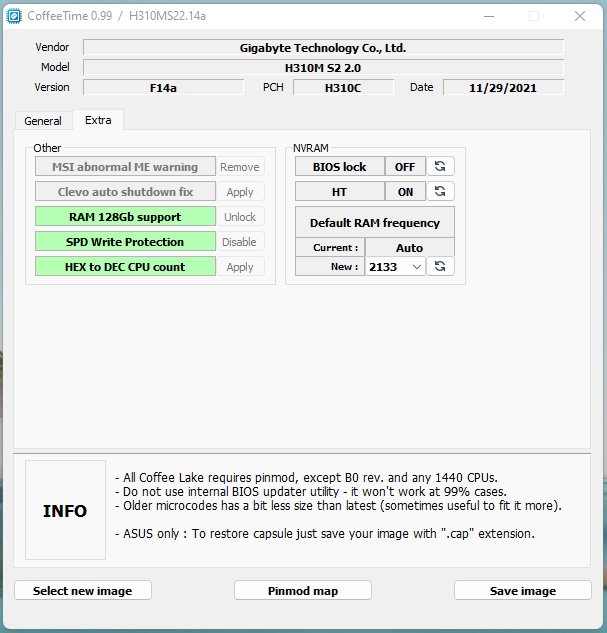Click the Clevo auto shutdown fix label
The height and width of the screenshot is (633, 607).
(x=125, y=192)
